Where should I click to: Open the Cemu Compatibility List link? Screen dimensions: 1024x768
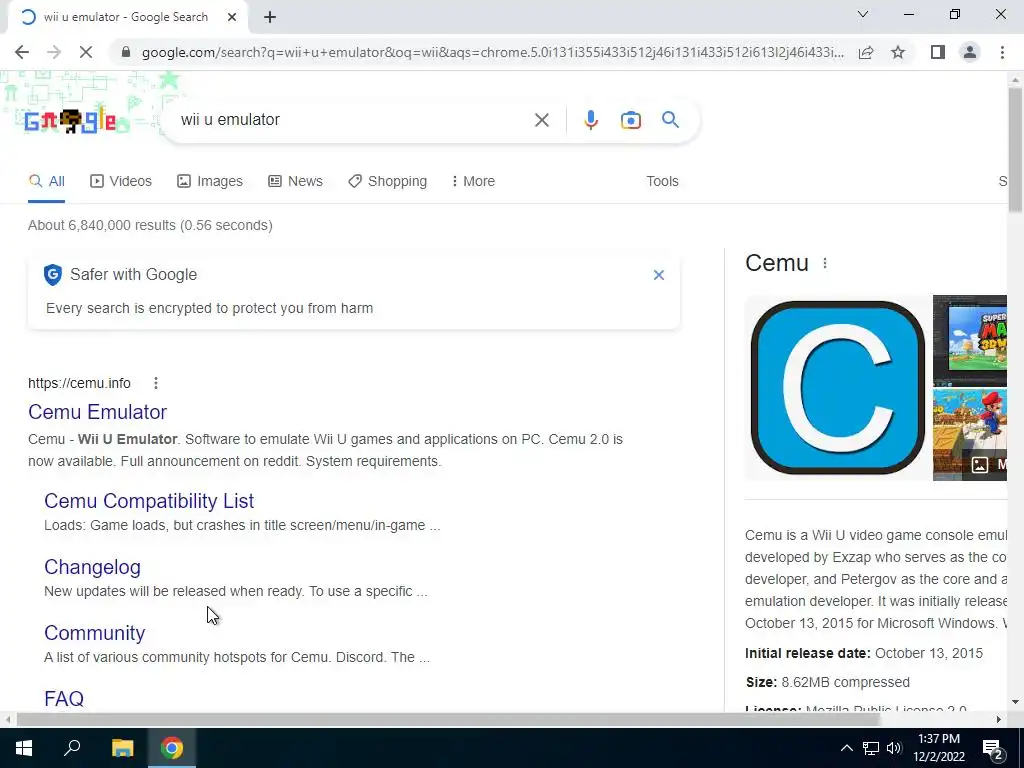point(149,501)
